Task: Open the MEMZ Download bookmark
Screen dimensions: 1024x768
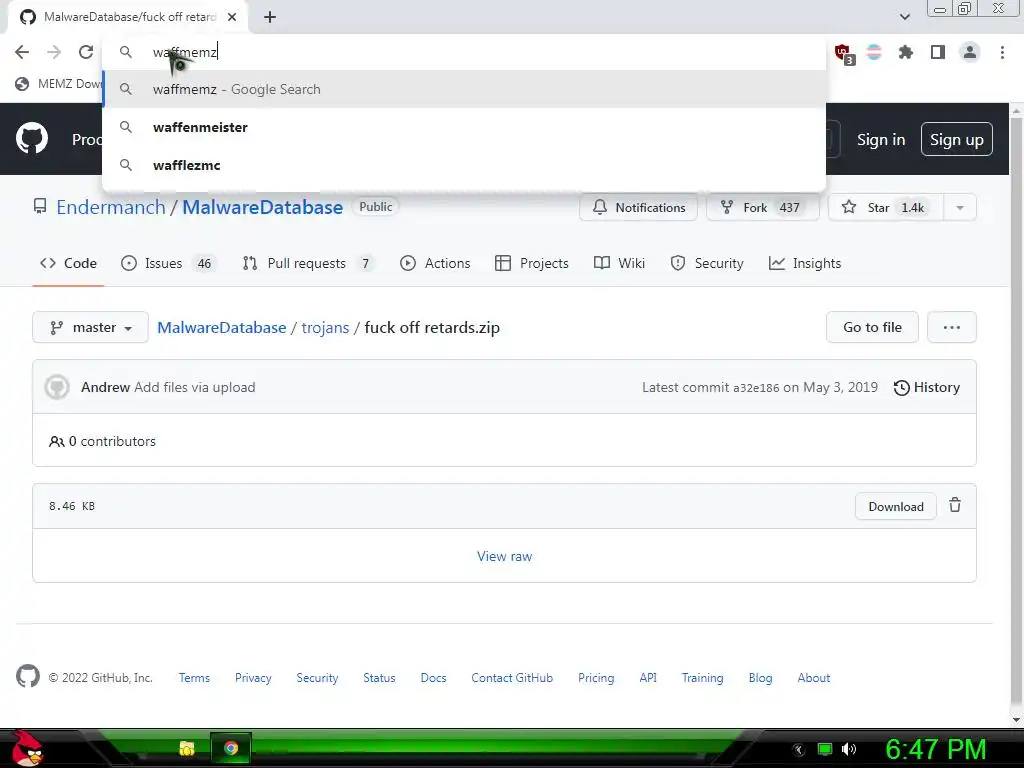Action: (59, 84)
